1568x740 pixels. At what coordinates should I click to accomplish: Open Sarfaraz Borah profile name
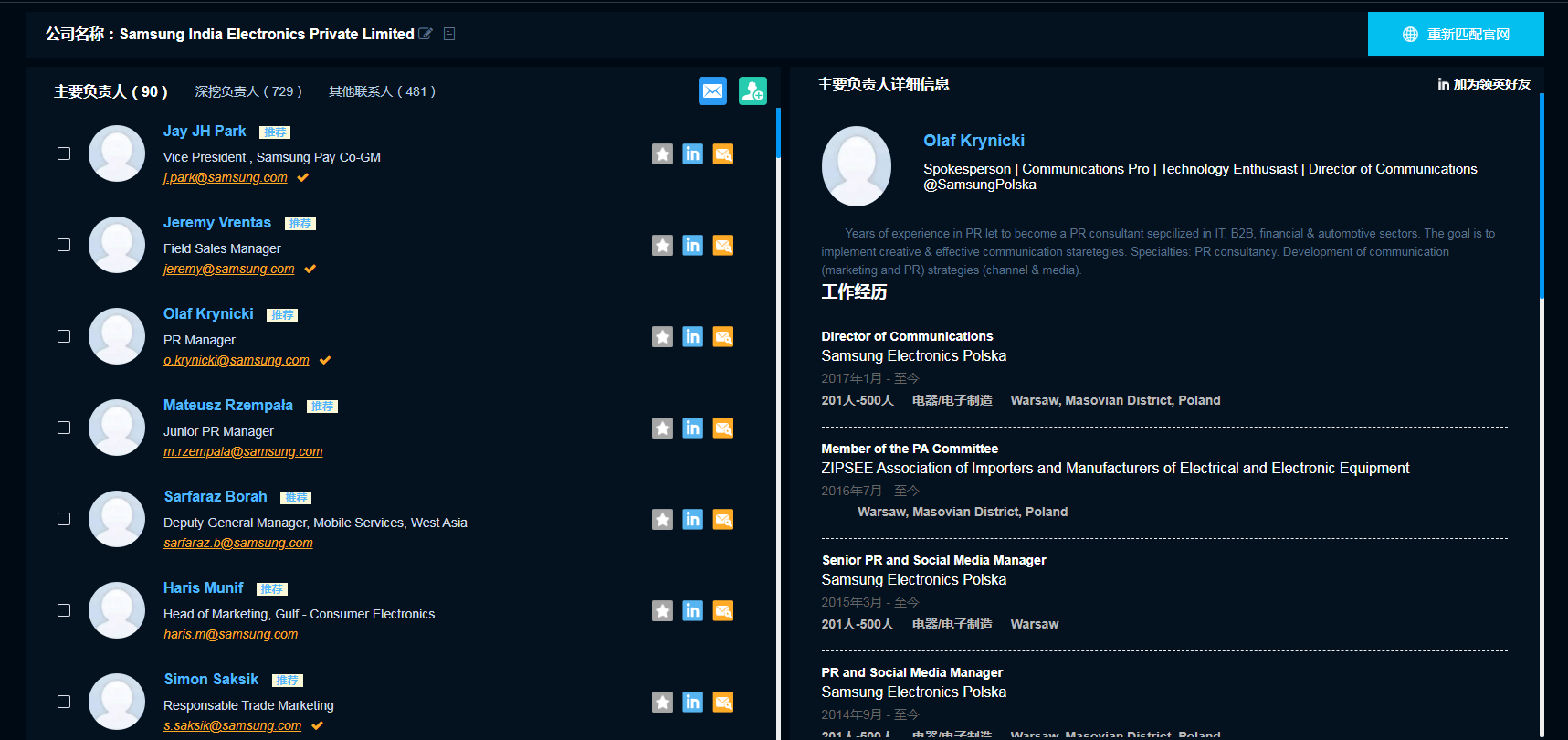click(216, 497)
